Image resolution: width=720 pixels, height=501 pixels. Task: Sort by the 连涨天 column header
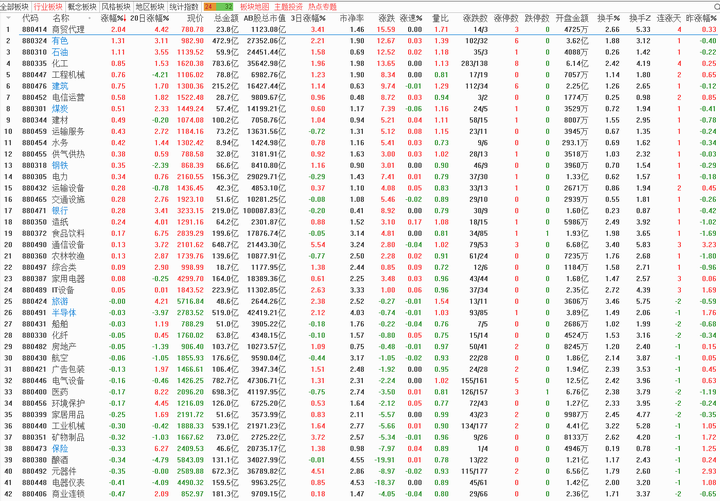coord(669,18)
